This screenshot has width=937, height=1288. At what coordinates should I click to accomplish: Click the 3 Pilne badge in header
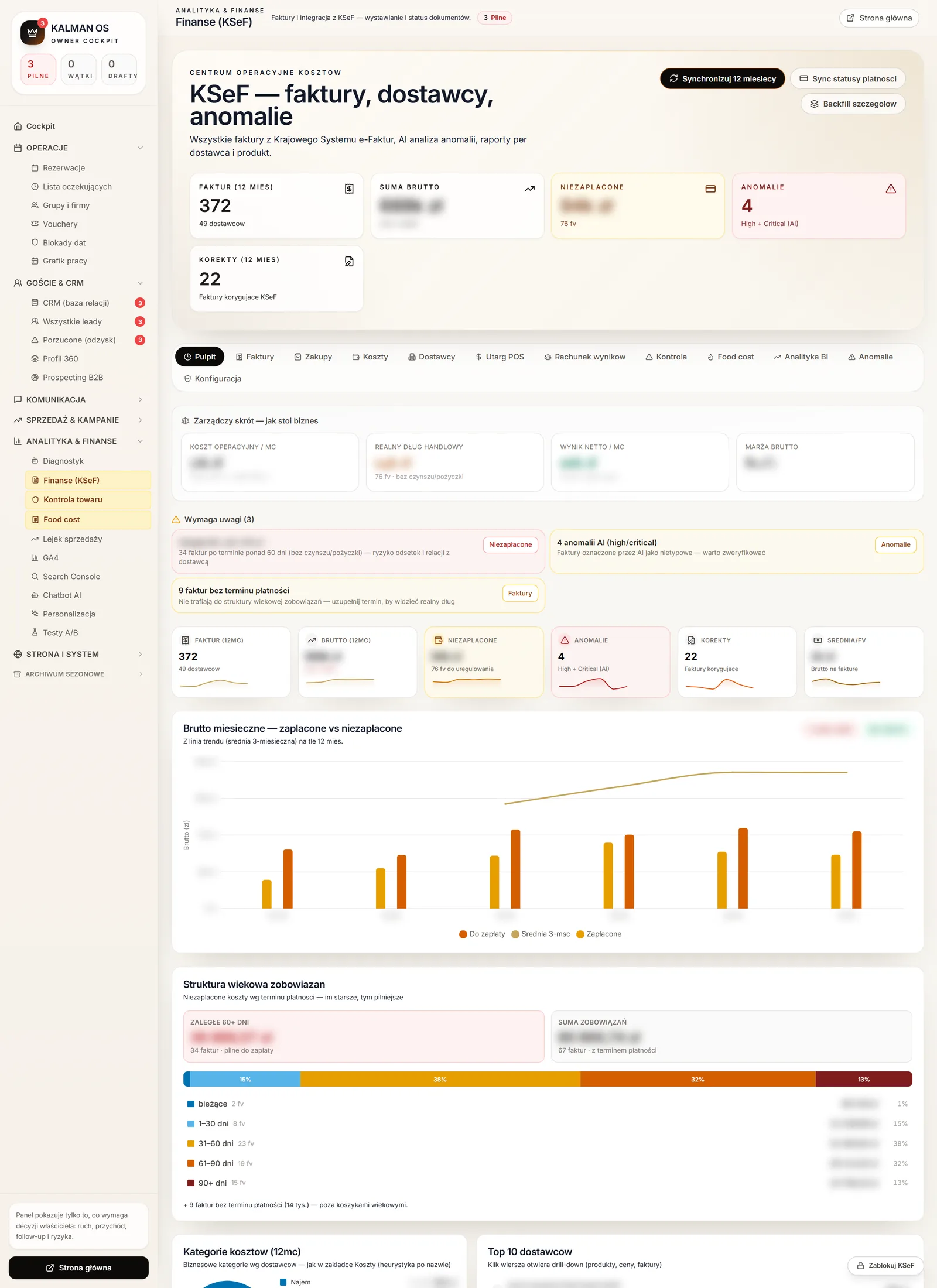(495, 18)
